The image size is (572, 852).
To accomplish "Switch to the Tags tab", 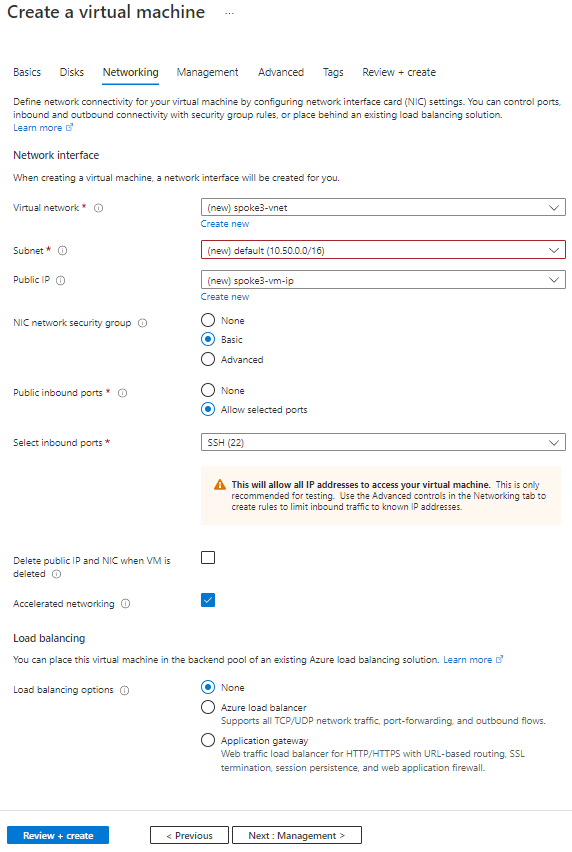I will coord(333,72).
